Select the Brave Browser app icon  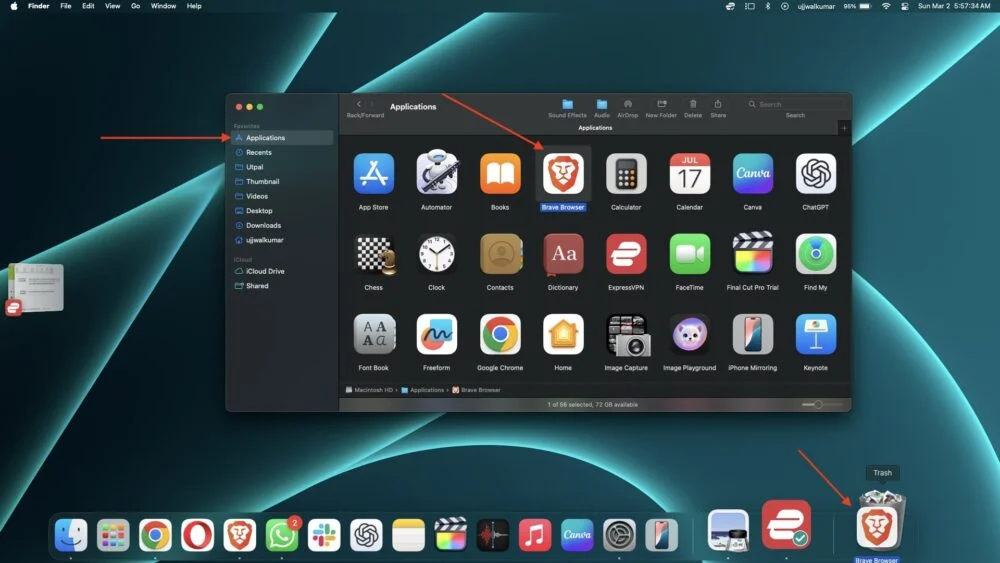[x=563, y=174]
